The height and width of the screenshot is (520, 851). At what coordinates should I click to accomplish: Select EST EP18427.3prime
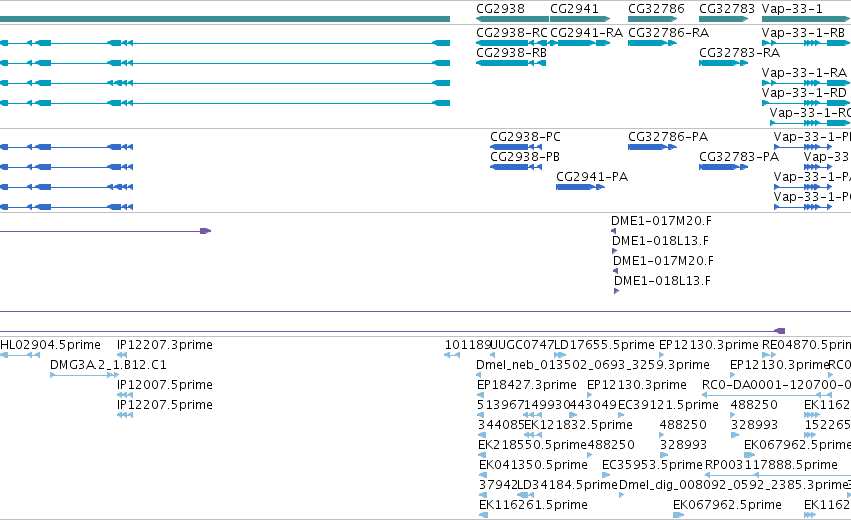526,385
